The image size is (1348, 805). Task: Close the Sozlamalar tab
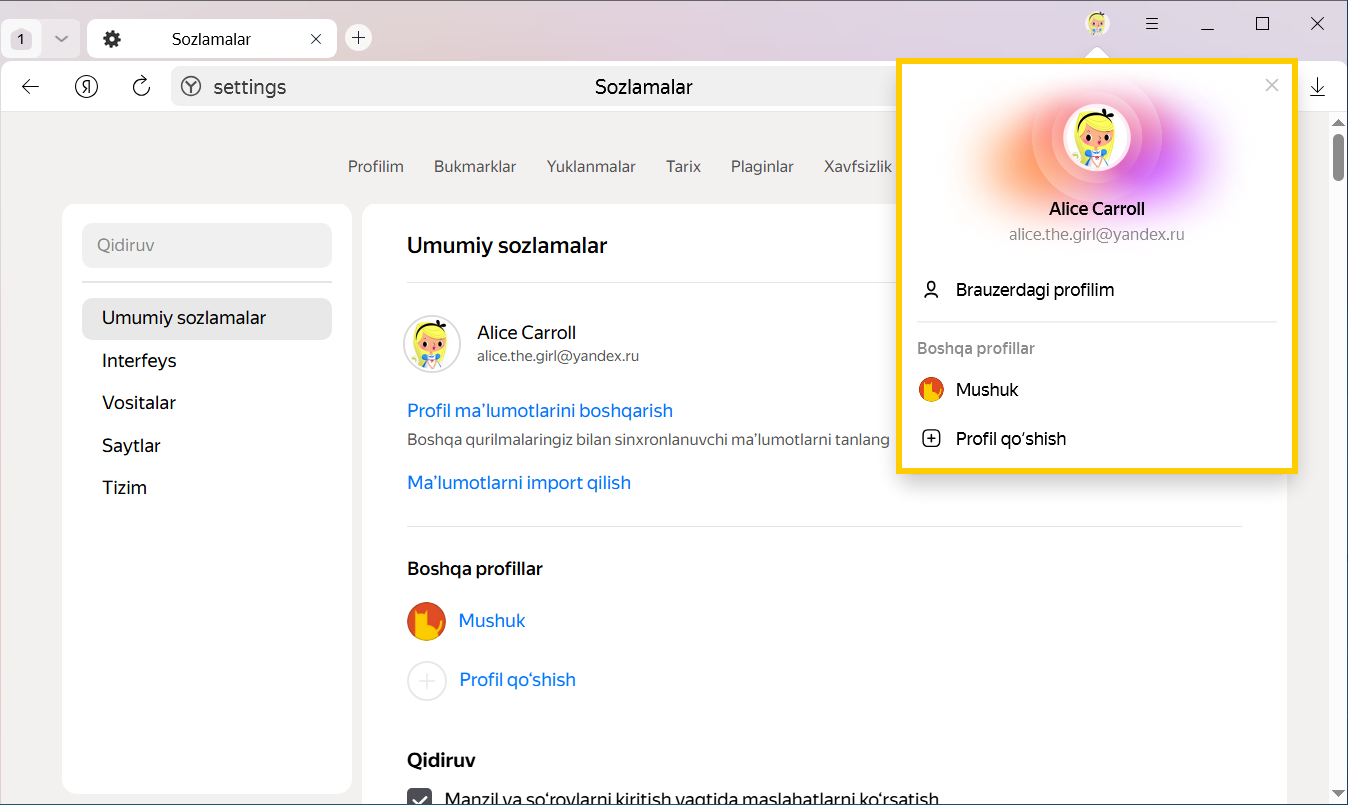coord(316,39)
